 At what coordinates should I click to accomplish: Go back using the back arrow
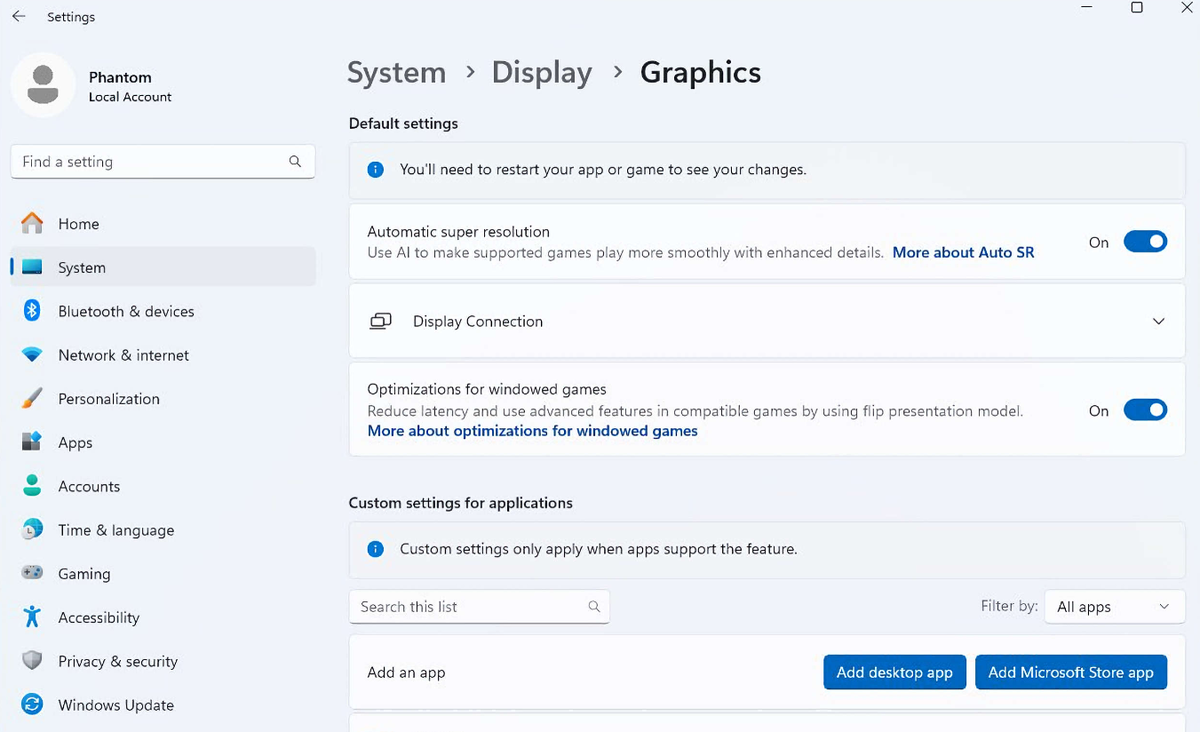pyautogui.click(x=19, y=17)
